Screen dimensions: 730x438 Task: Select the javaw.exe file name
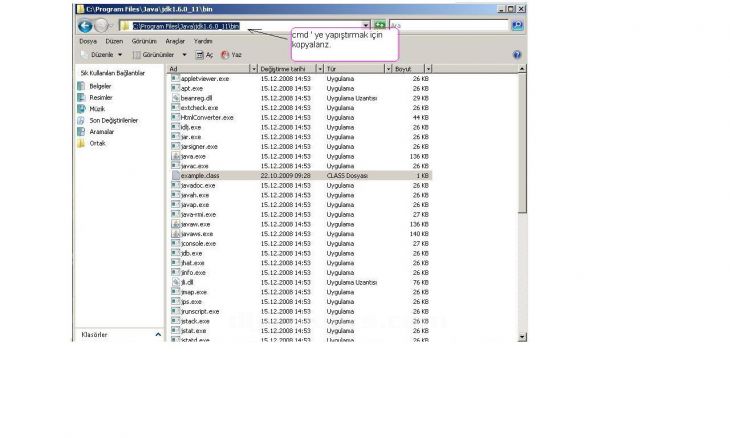(196, 224)
